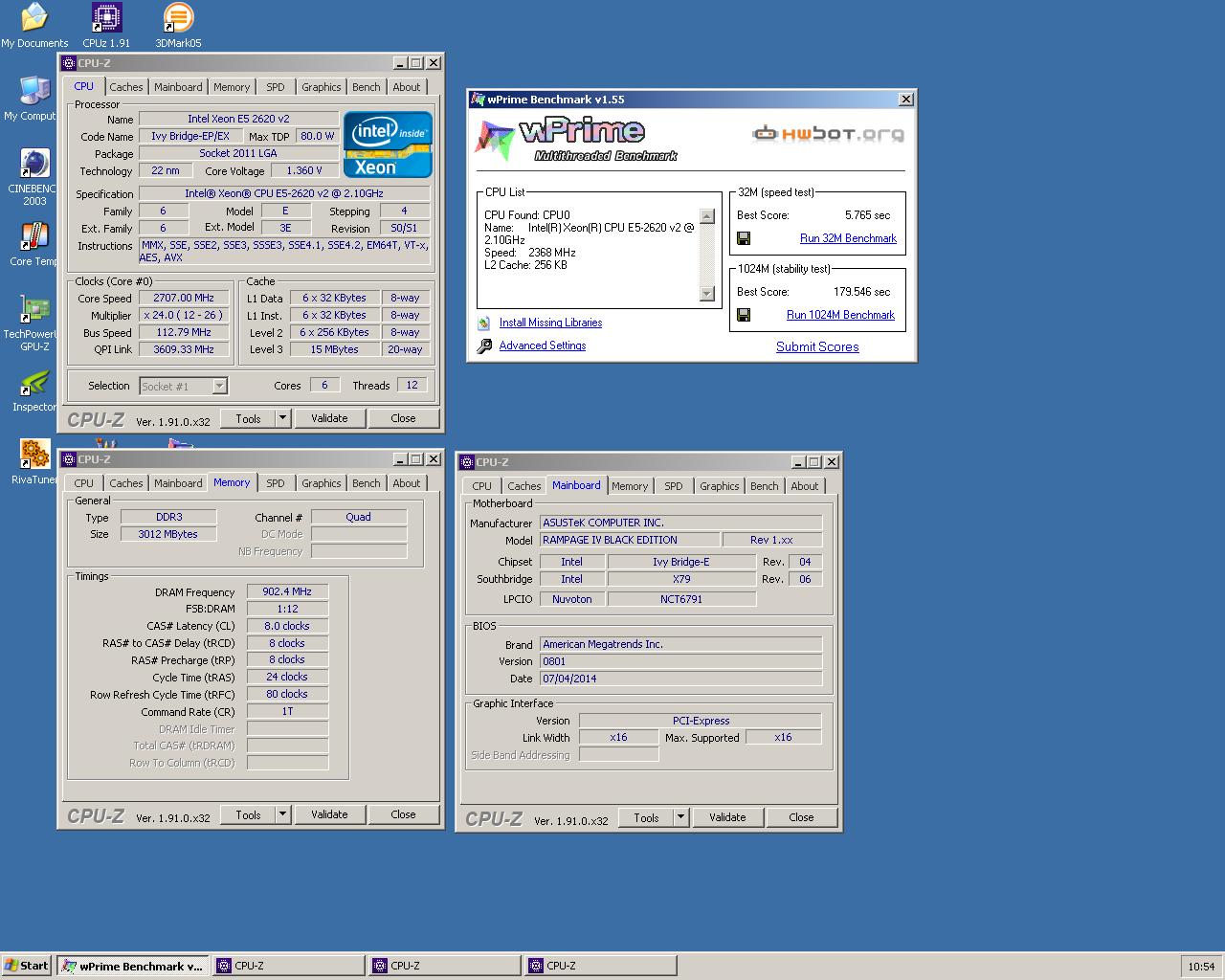The image size is (1225, 980).
Task: Click RAMPAGE IV BLACK EDITION model field
Action: tap(629, 540)
